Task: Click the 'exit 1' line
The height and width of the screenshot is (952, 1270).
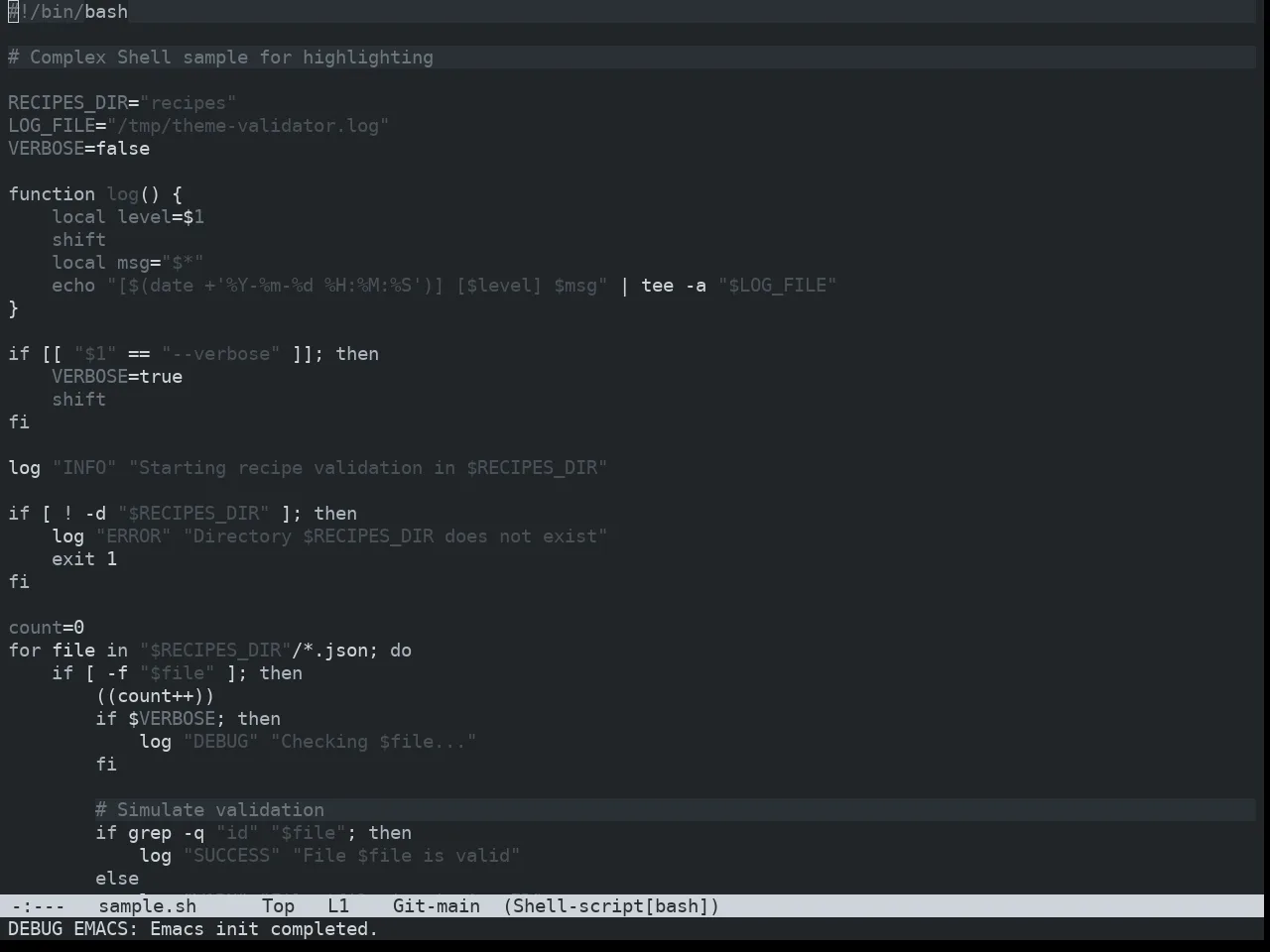Action: [x=84, y=559]
